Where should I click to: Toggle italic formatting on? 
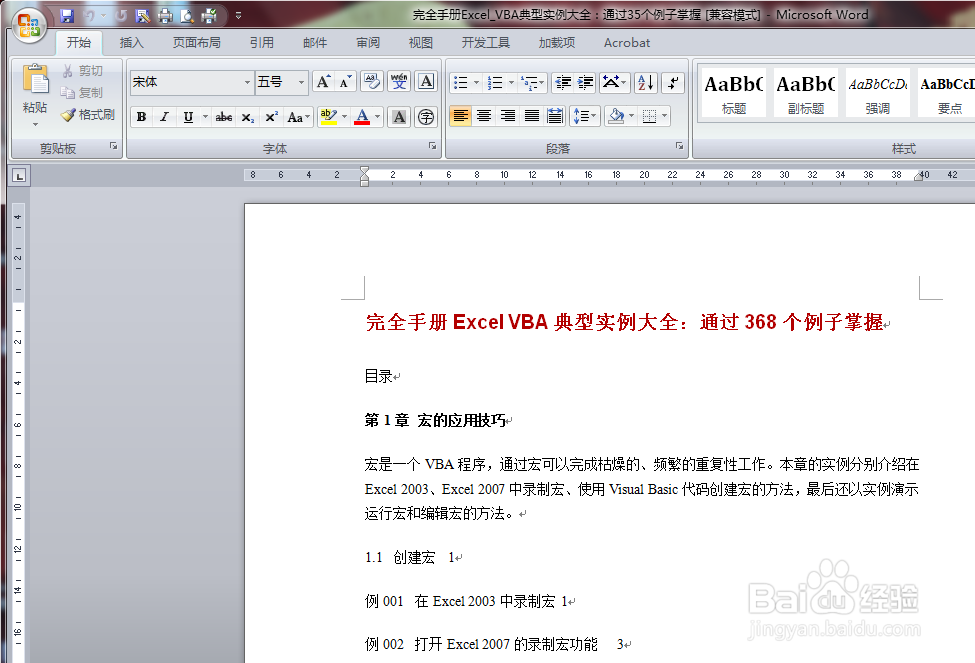click(162, 116)
